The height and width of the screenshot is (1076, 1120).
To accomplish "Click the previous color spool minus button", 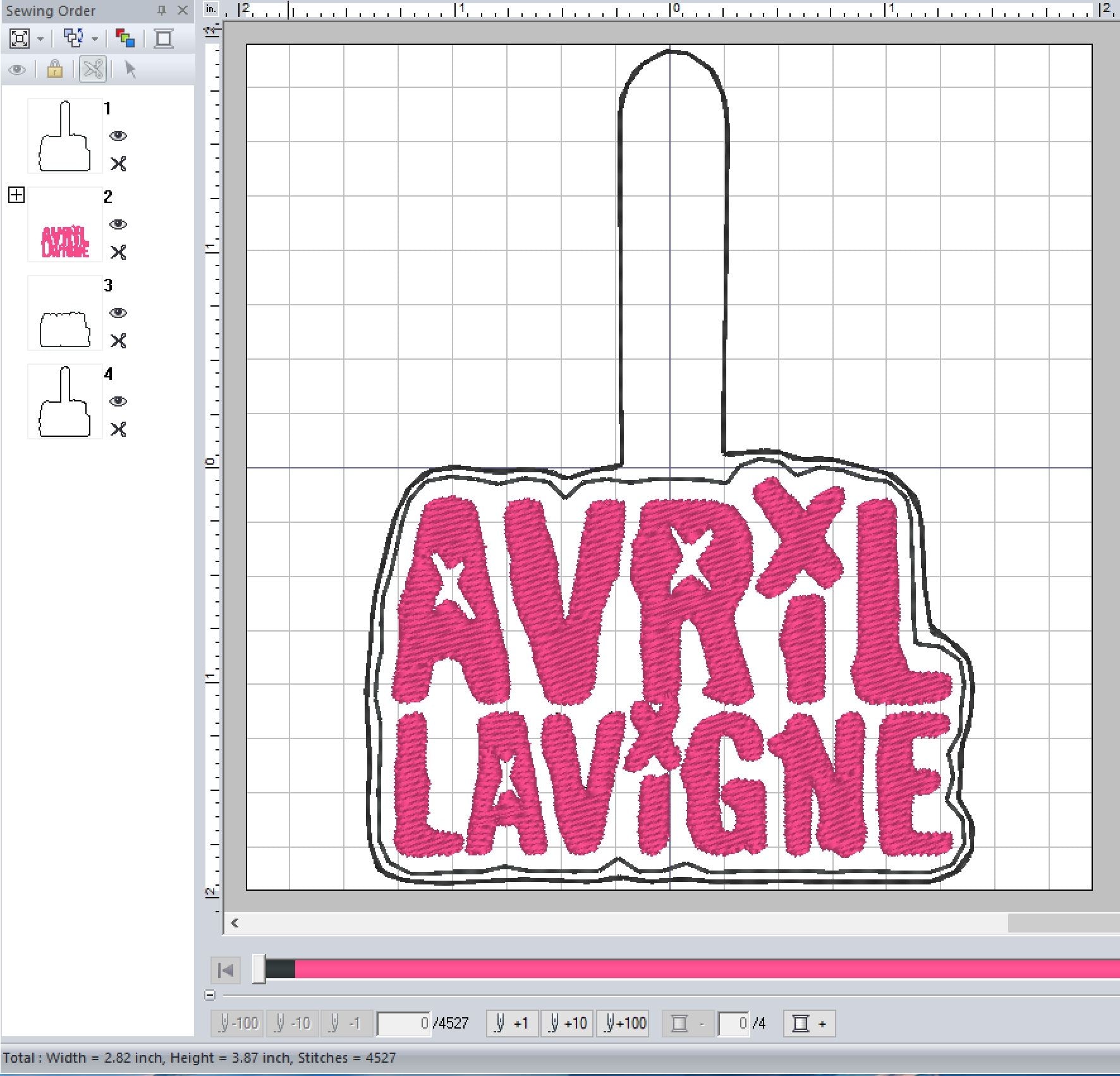I will [688, 1023].
